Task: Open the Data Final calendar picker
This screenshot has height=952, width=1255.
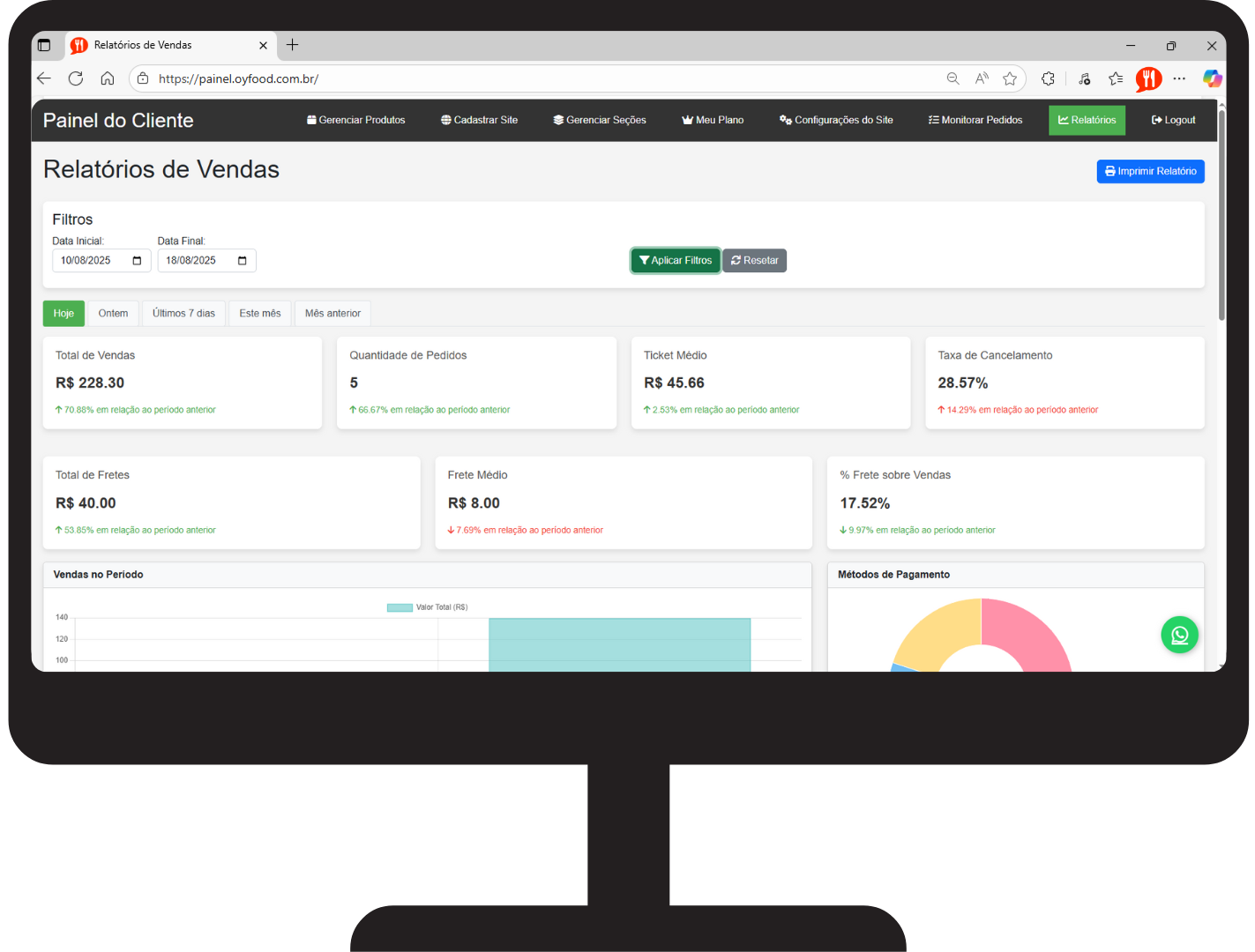Action: click(x=242, y=261)
